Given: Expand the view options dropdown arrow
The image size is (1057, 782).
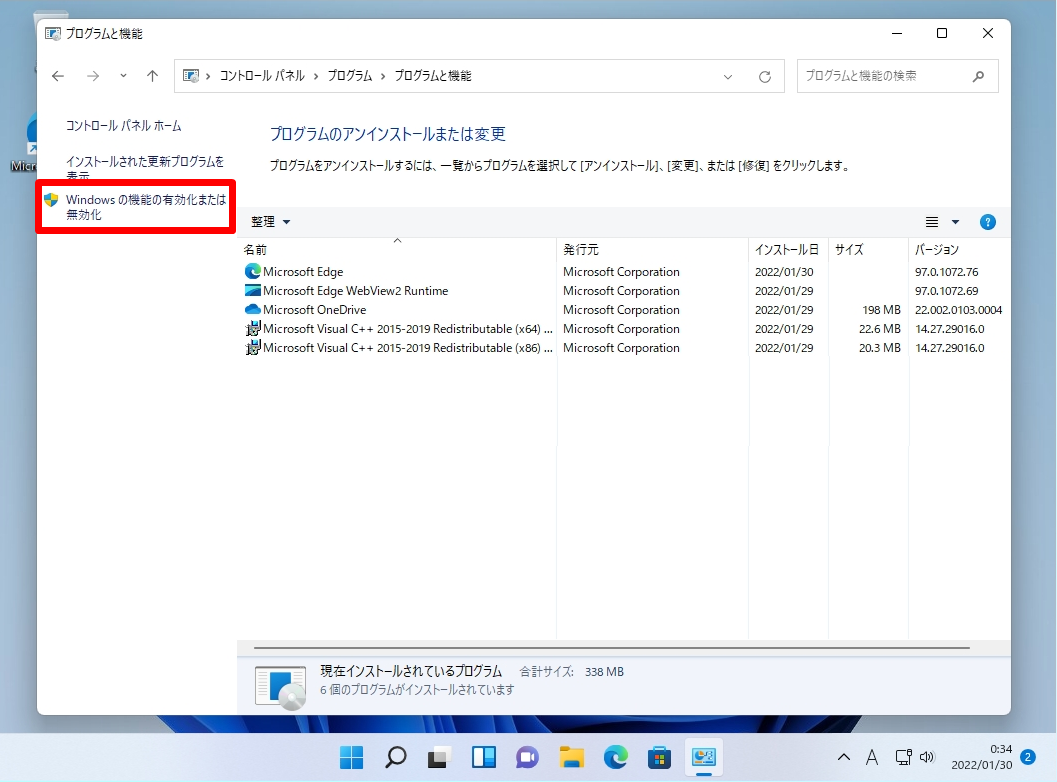Looking at the screenshot, I should (x=955, y=222).
